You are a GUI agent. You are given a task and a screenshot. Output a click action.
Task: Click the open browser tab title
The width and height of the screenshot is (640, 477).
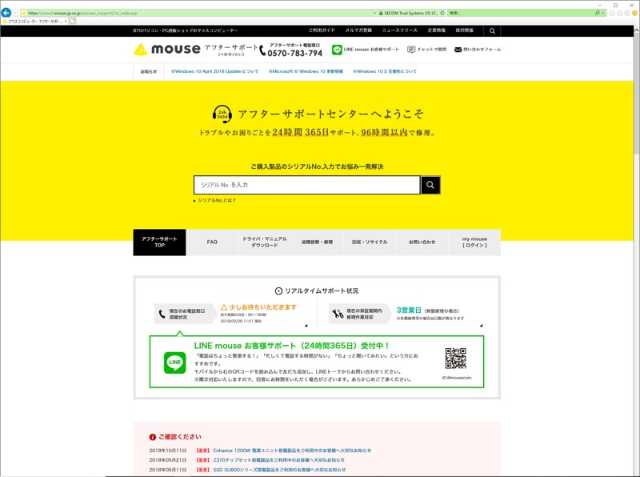[x=35, y=21]
